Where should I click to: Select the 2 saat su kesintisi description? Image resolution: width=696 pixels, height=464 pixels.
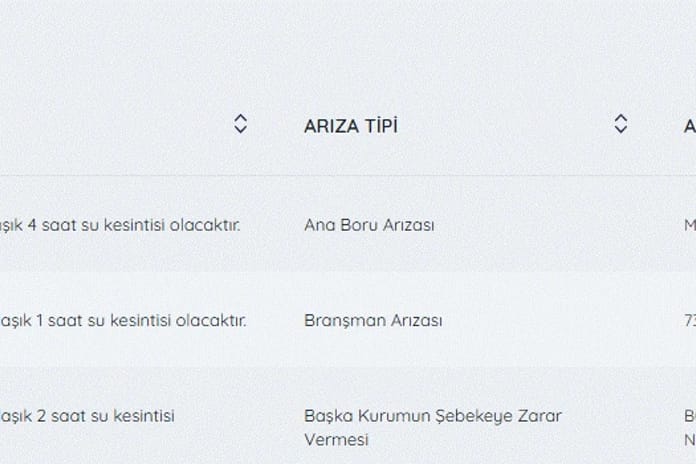click(87, 416)
